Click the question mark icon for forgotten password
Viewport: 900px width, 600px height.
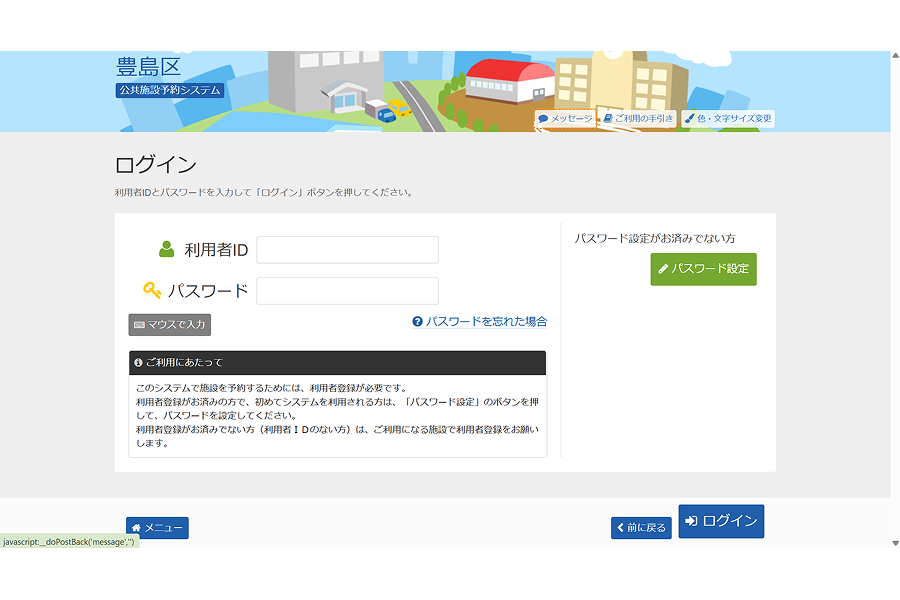click(417, 322)
